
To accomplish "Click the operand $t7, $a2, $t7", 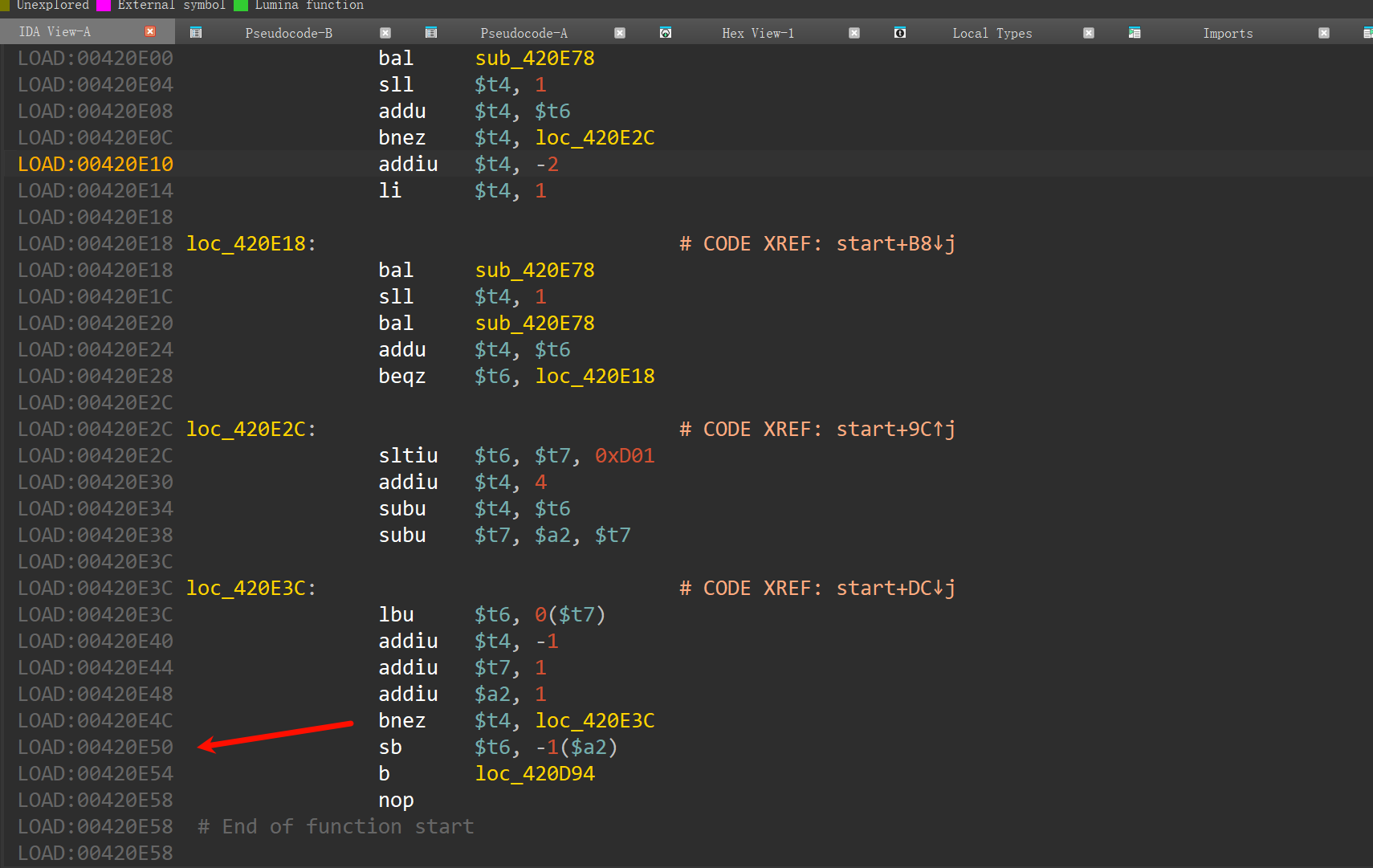I will [552, 536].
